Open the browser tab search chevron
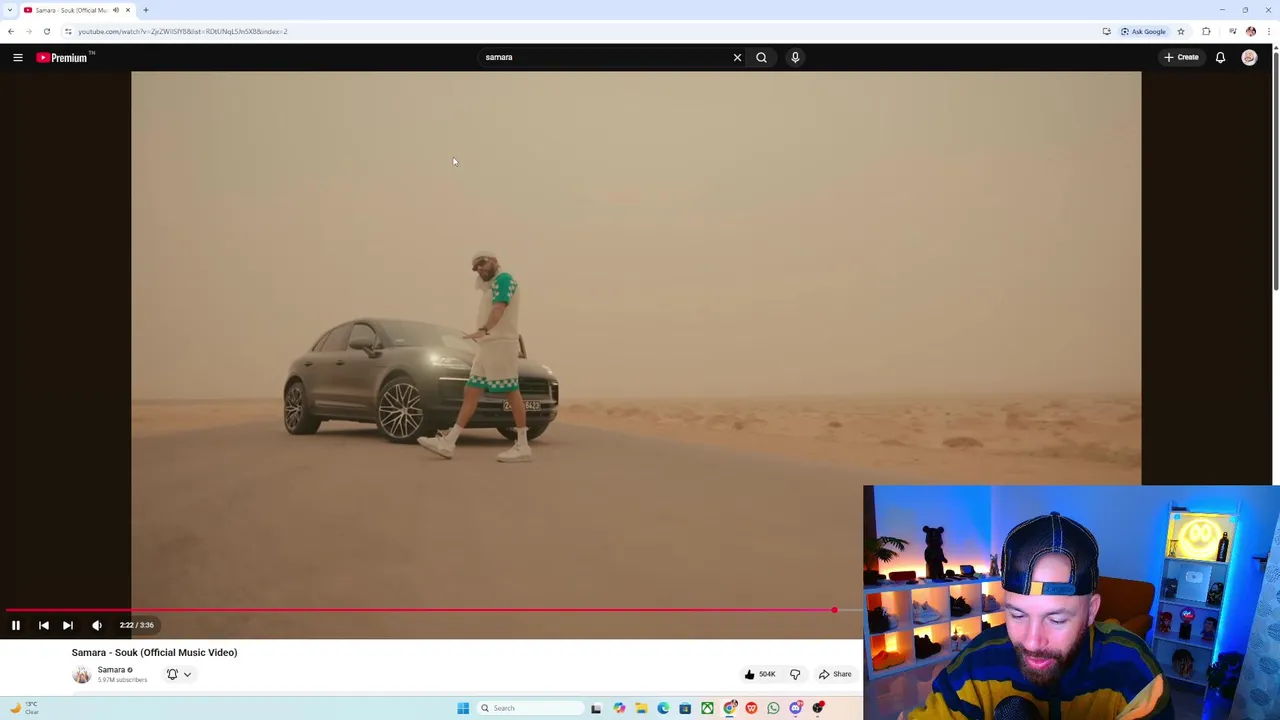Screen dimensions: 1280x720 pyautogui.click(x=9, y=10)
